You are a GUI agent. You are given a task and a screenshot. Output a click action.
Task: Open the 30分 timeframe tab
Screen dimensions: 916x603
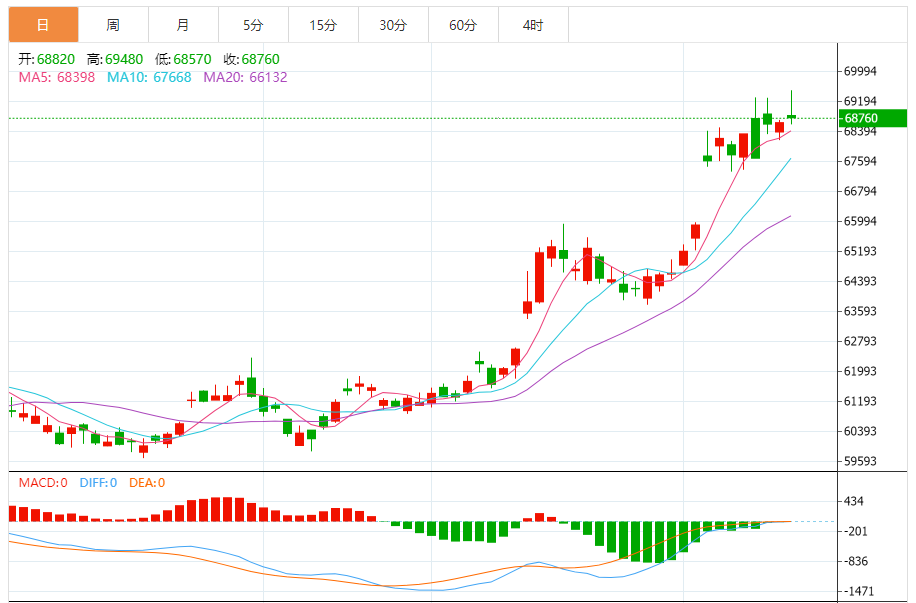(394, 25)
